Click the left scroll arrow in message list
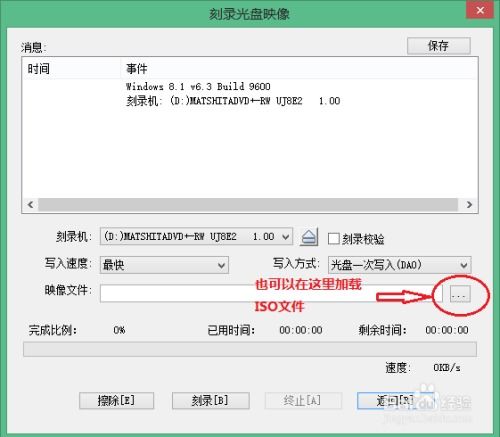 tap(30, 204)
